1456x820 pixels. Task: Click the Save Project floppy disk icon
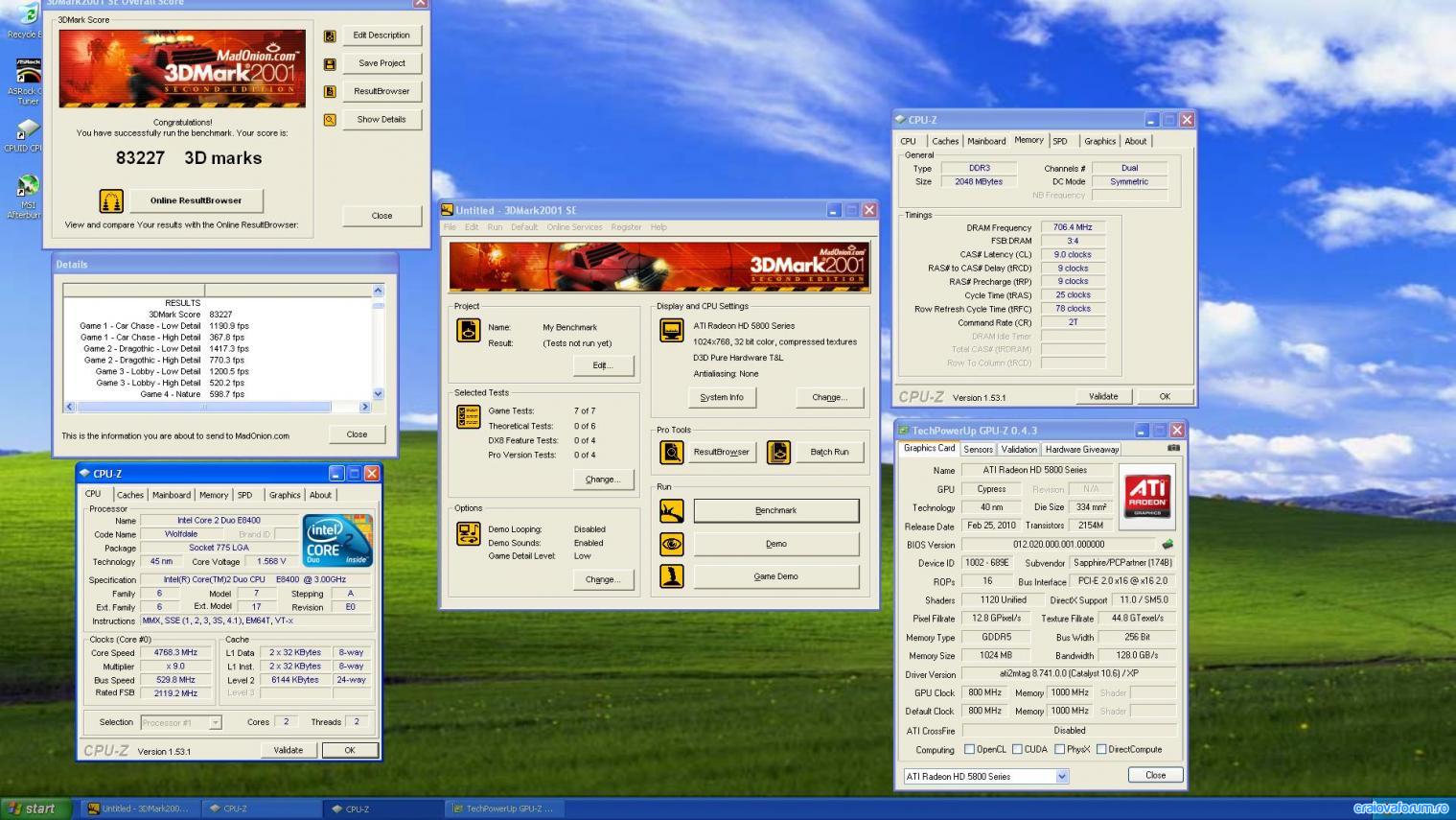click(330, 64)
